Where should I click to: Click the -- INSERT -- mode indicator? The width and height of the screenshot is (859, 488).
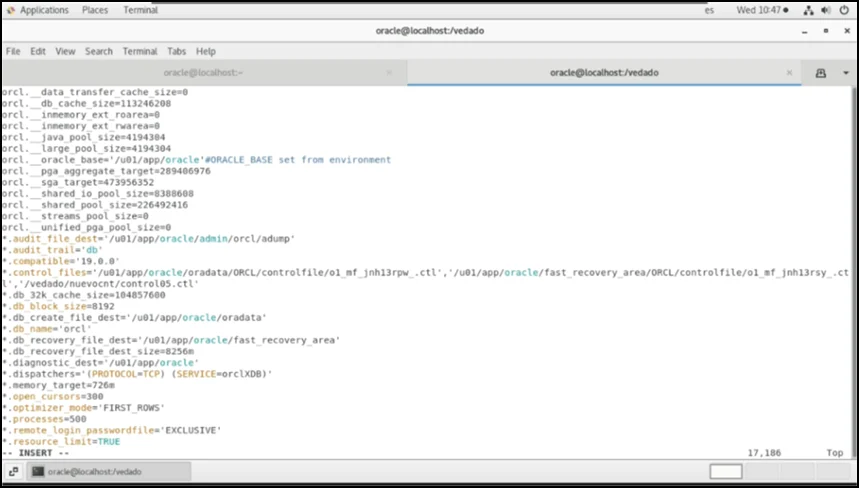pyautogui.click(x=36, y=453)
